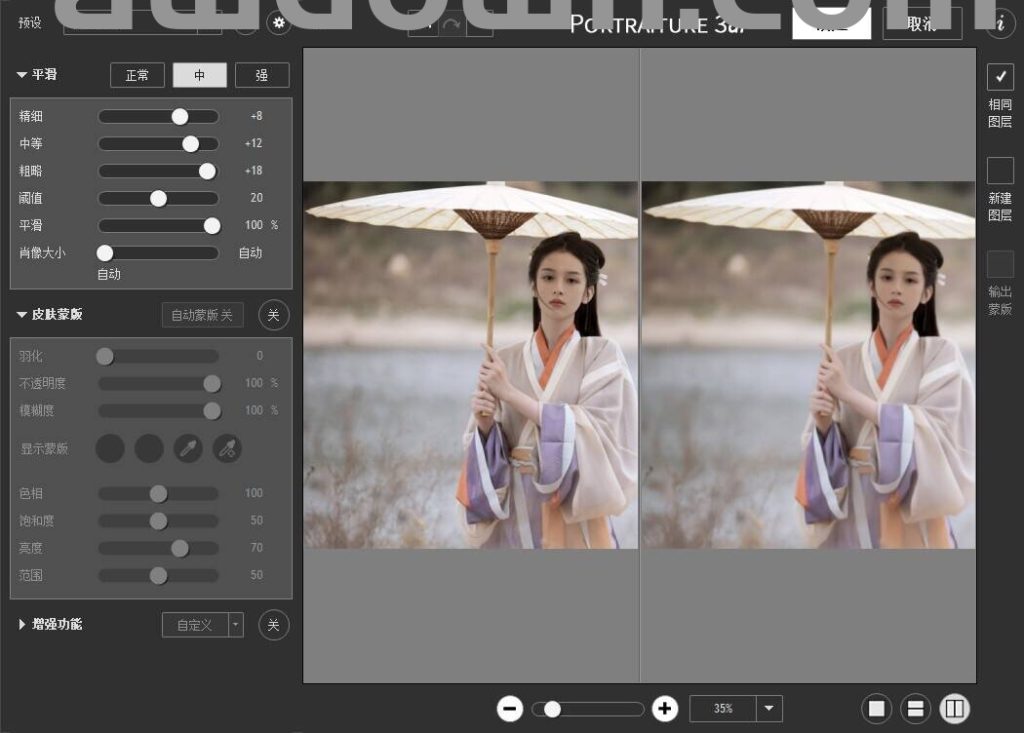Select the 强 smoothing preset

262,75
